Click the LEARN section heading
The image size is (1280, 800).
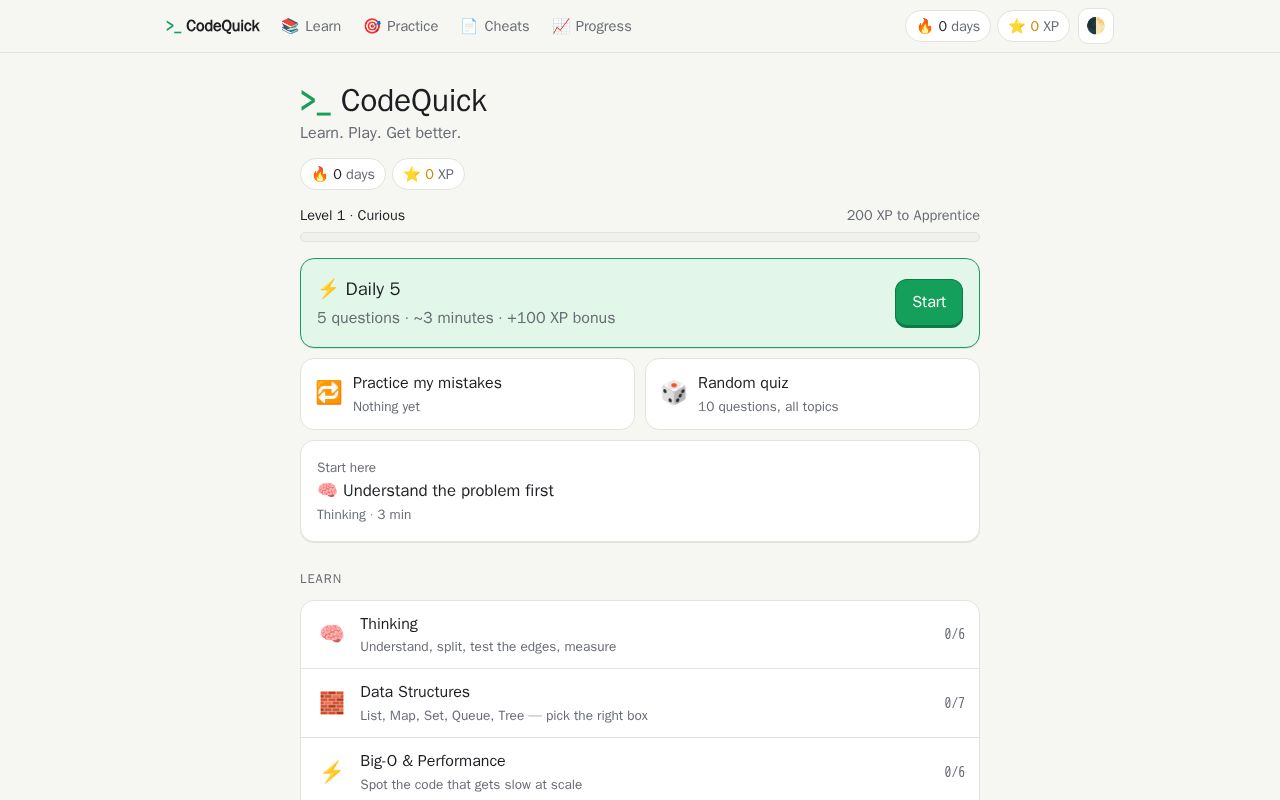coord(321,579)
